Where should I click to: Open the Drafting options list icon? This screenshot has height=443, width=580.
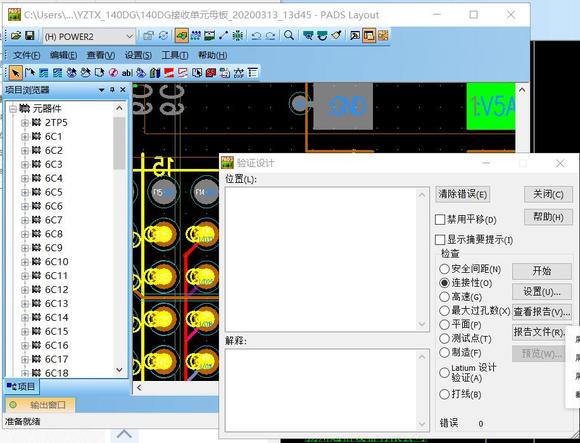[x=253, y=73]
